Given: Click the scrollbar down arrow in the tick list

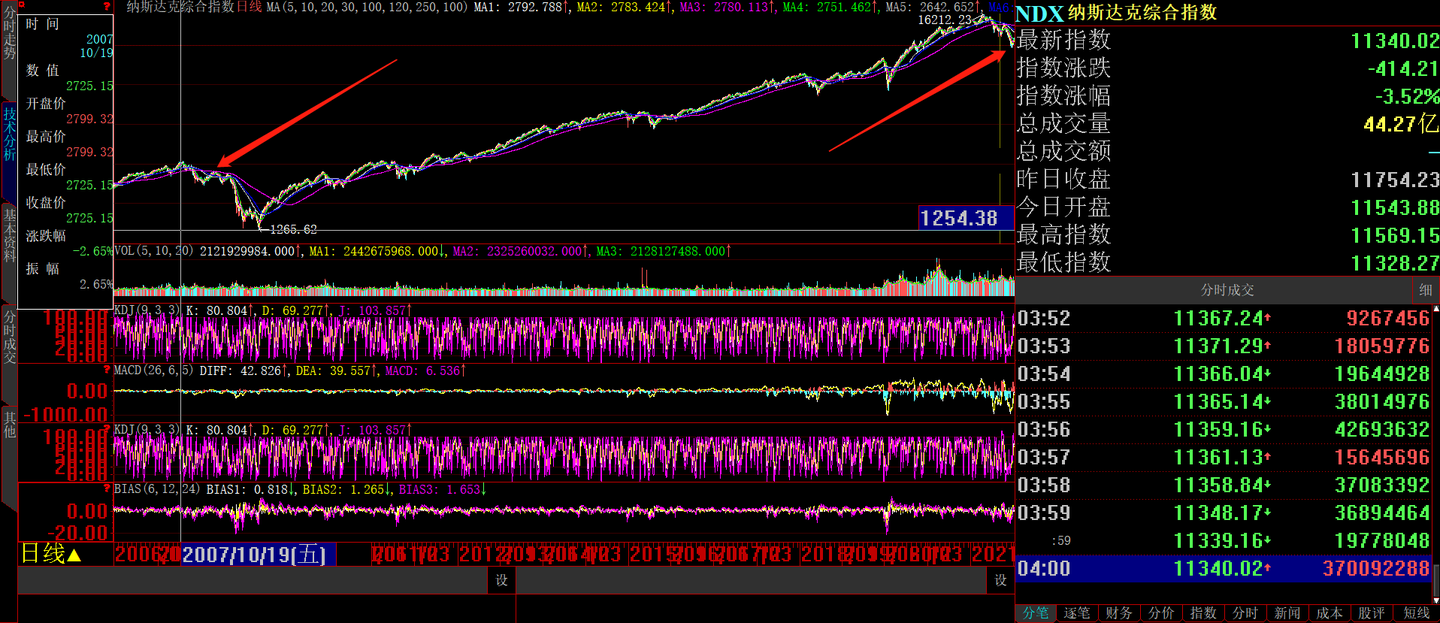Looking at the screenshot, I should tap(1435, 599).
